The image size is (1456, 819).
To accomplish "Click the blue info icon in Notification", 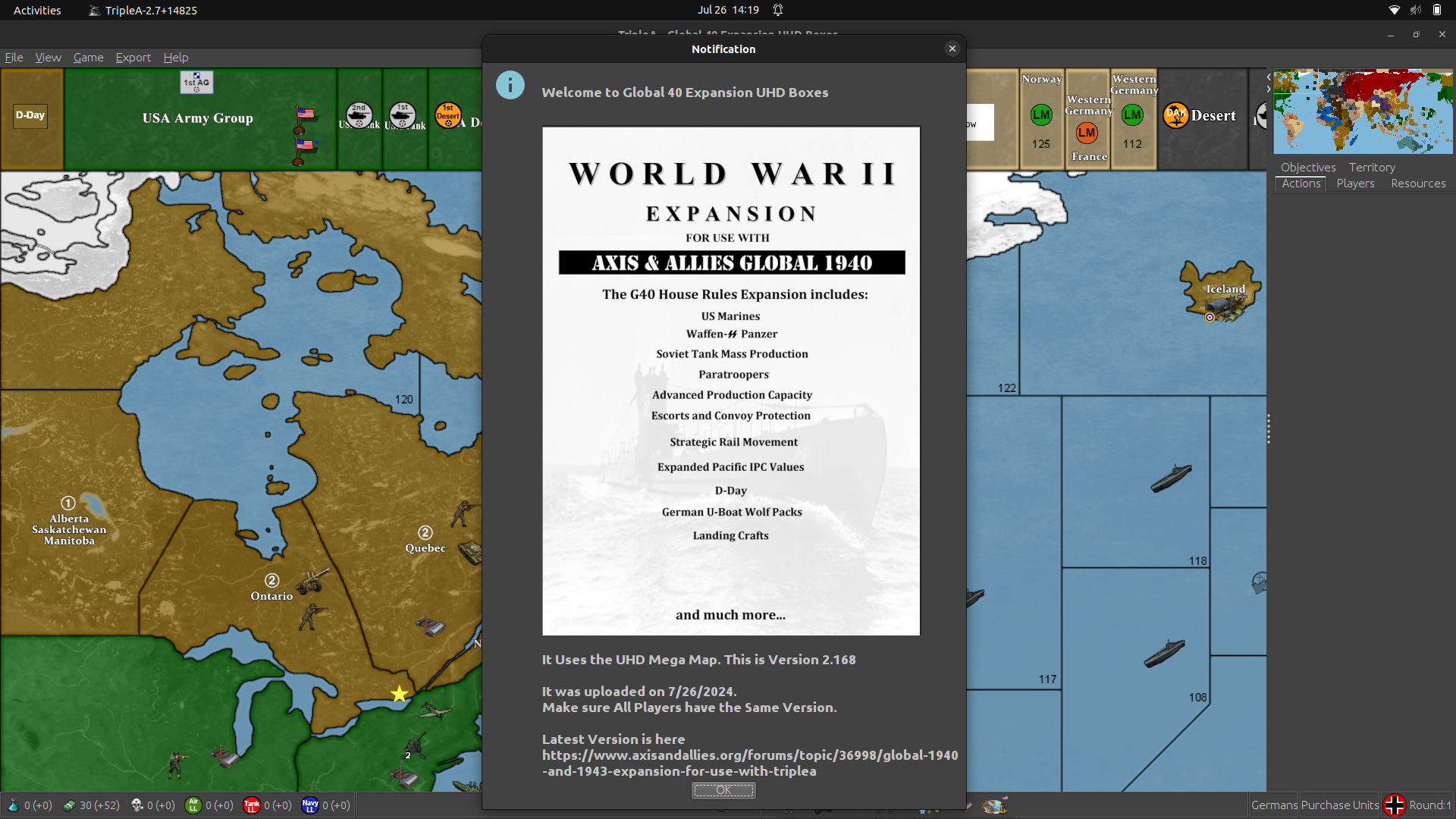I will tap(510, 85).
